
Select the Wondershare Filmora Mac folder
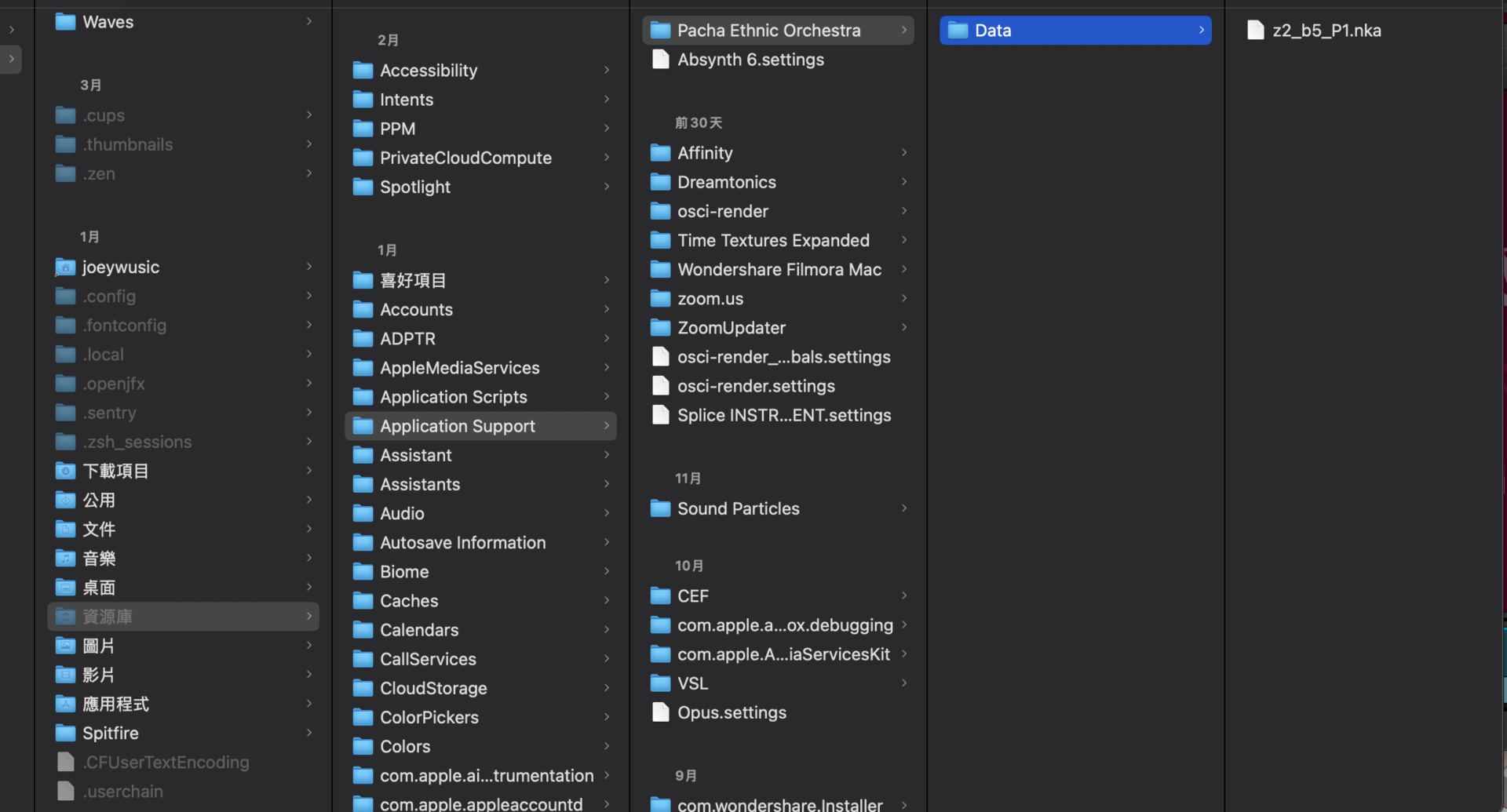coord(779,270)
